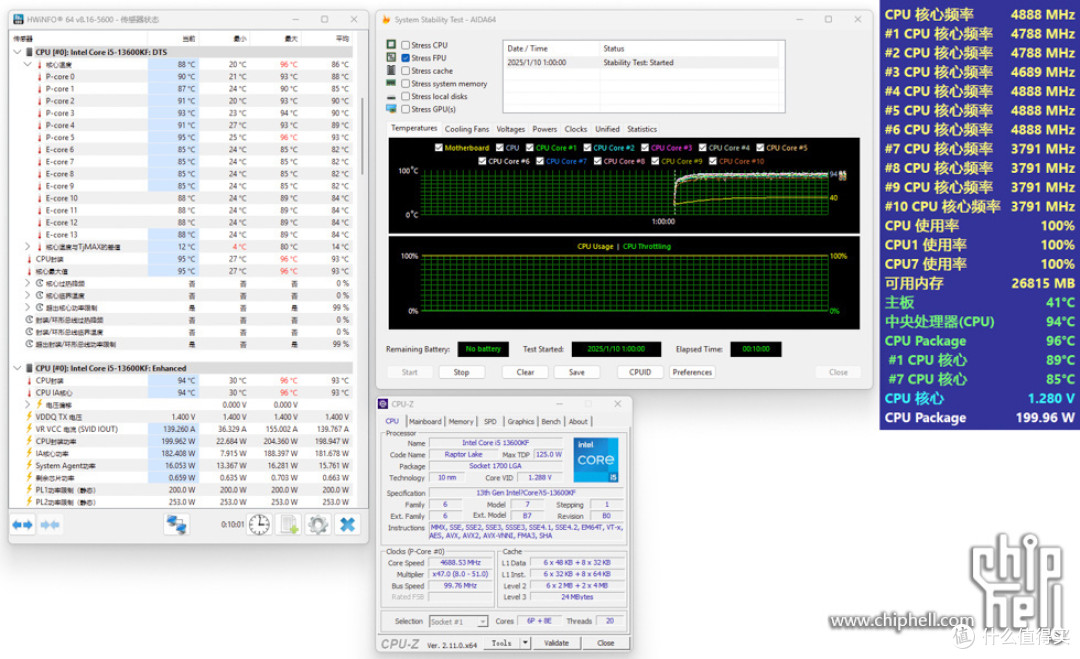This screenshot has width=1080, height=659.
Task: Click thermometer icon beside P-core 0 row
Action: pyautogui.click(x=39, y=76)
